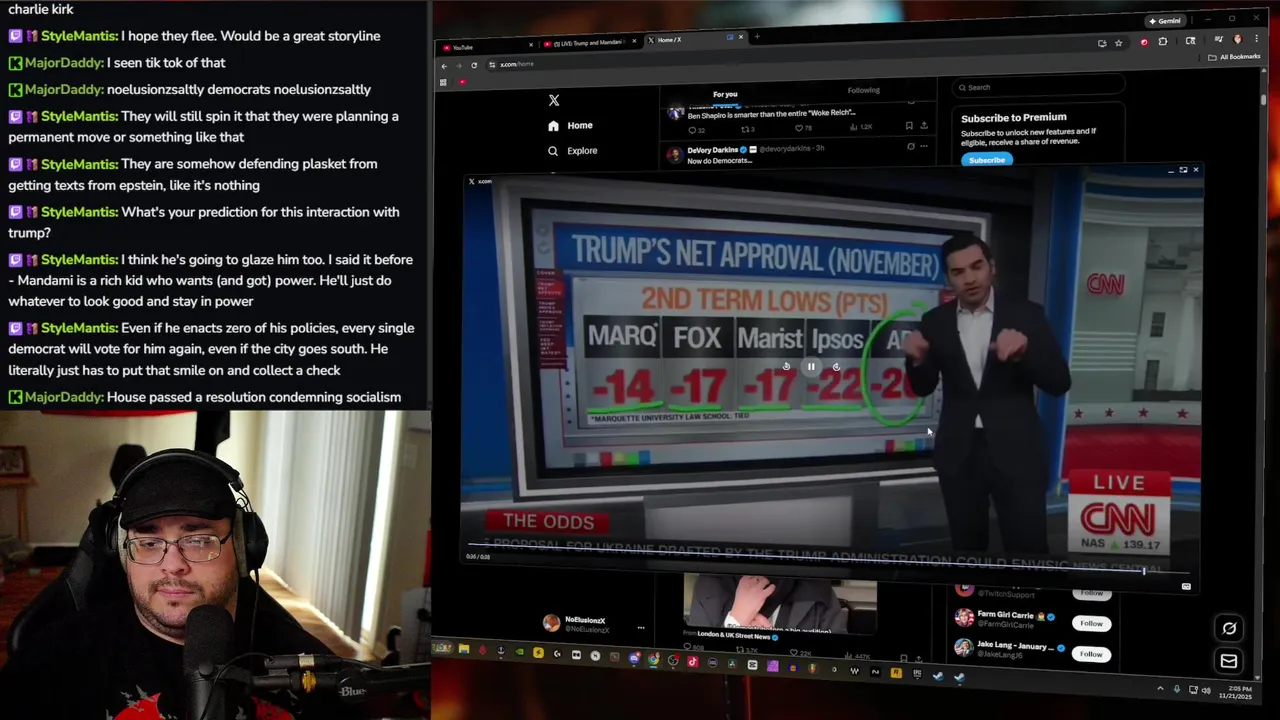Skip backward in the floating video
This screenshot has height=720, width=1280.
tap(786, 367)
